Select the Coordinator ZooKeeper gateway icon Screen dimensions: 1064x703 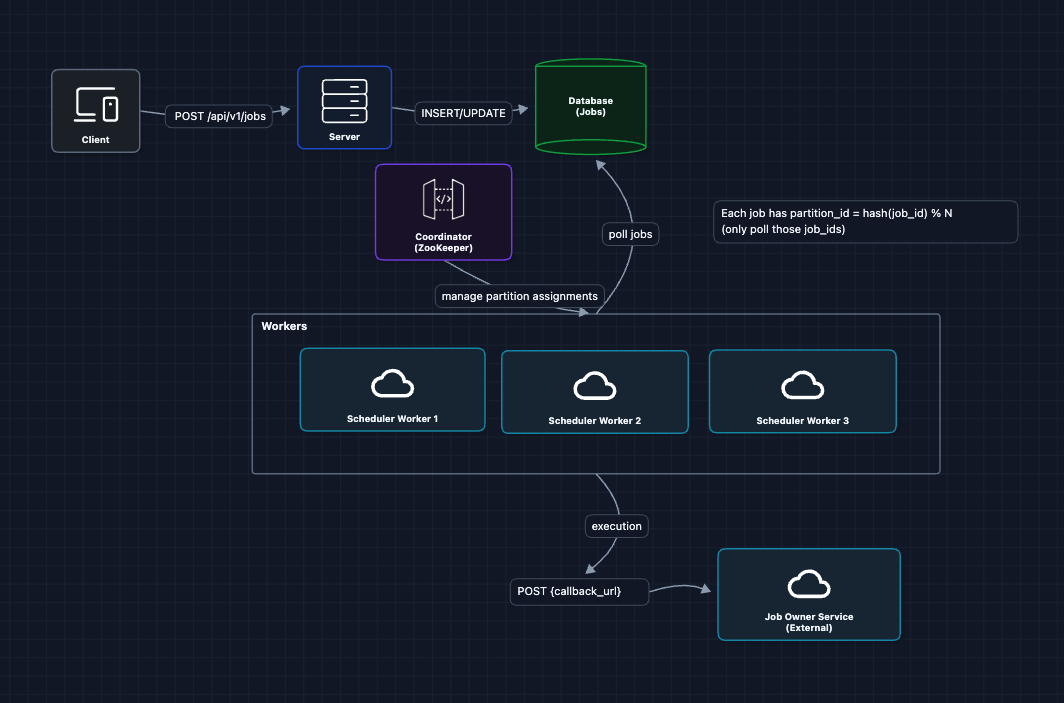point(443,199)
